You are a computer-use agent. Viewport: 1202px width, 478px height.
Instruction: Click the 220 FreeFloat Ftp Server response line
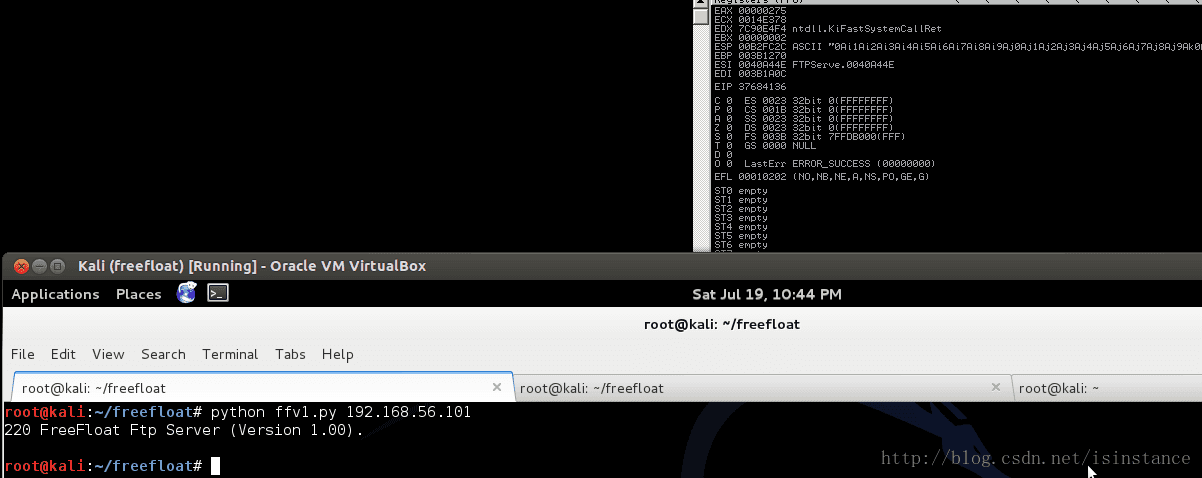[x=184, y=430]
